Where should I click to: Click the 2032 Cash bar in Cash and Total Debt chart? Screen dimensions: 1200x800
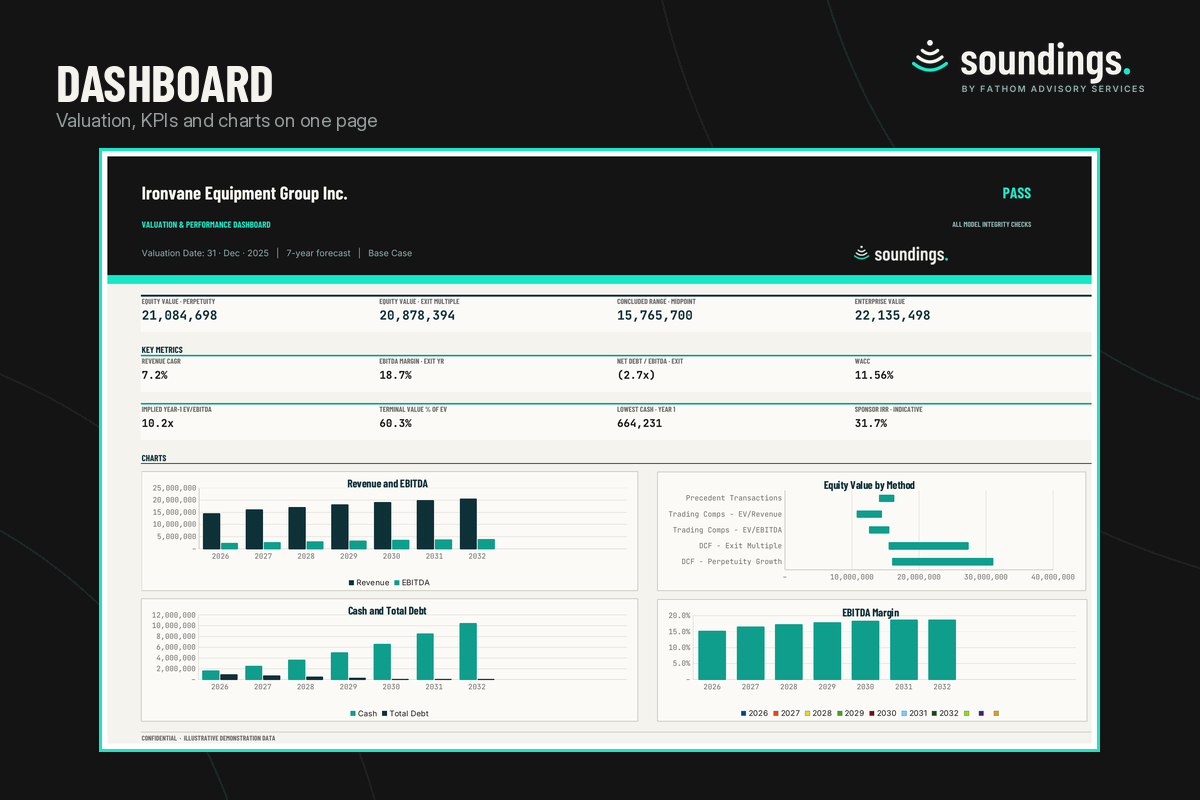click(468, 651)
